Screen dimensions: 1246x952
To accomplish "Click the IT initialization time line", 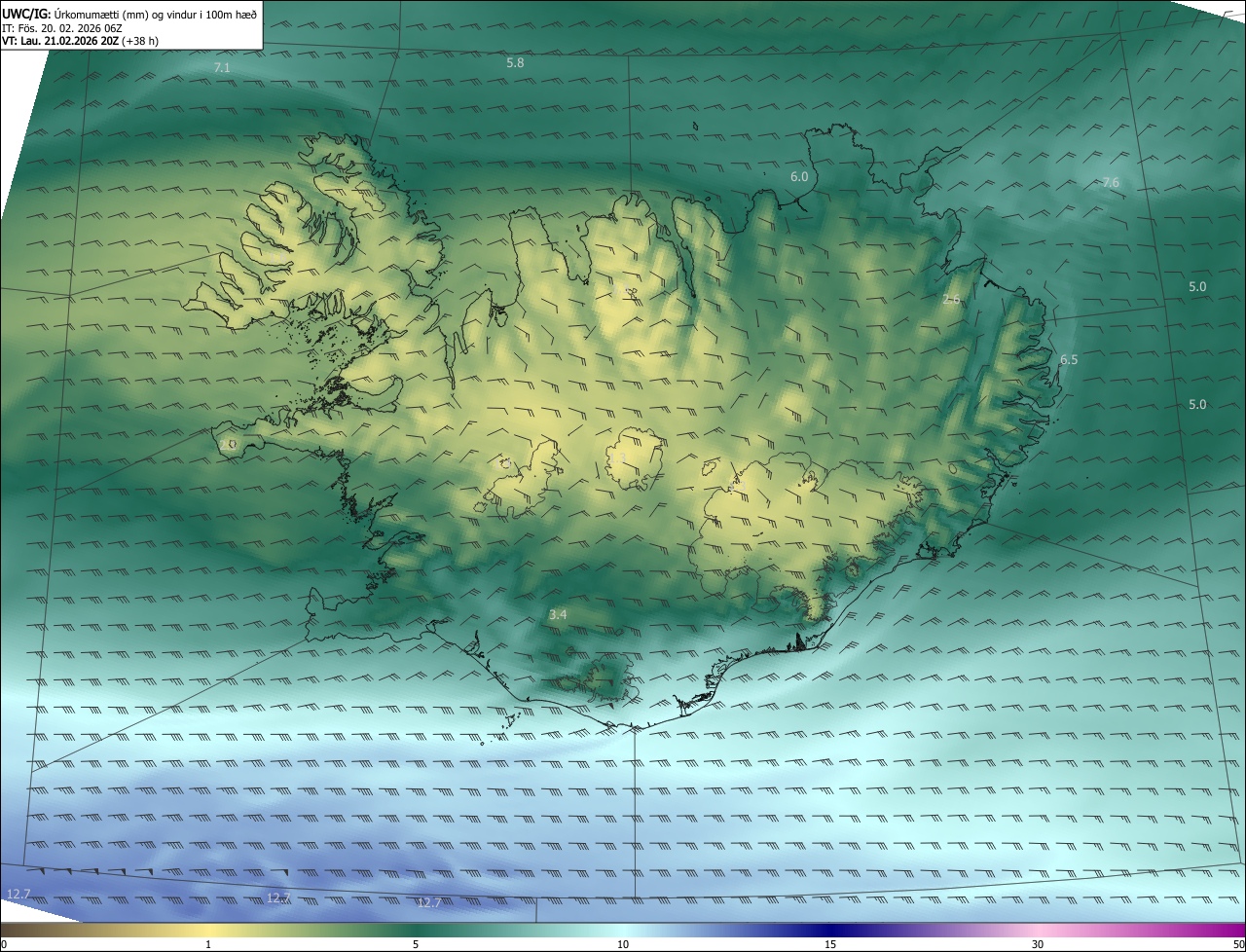I will [x=62, y=29].
